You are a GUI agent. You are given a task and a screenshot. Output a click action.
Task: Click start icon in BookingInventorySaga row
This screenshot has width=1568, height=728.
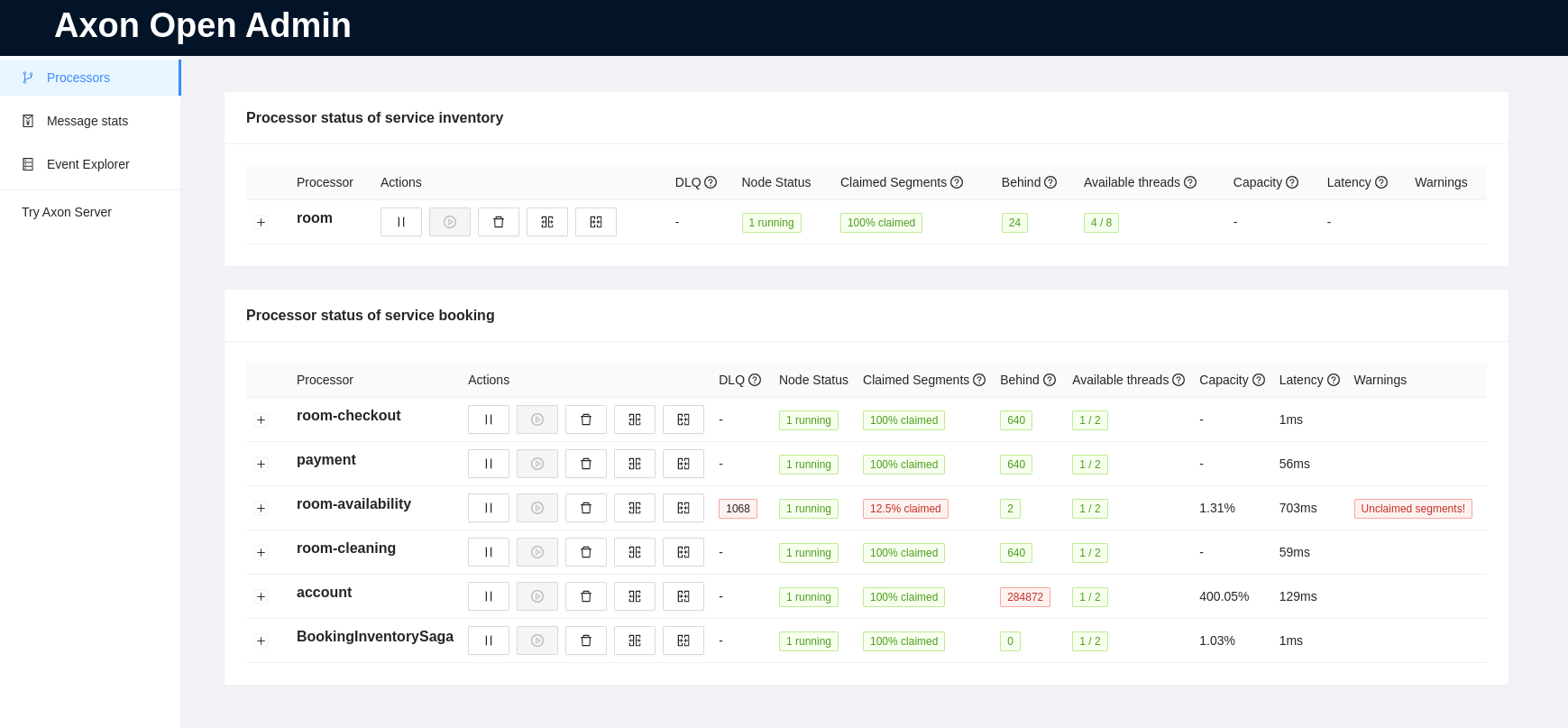[x=537, y=640]
